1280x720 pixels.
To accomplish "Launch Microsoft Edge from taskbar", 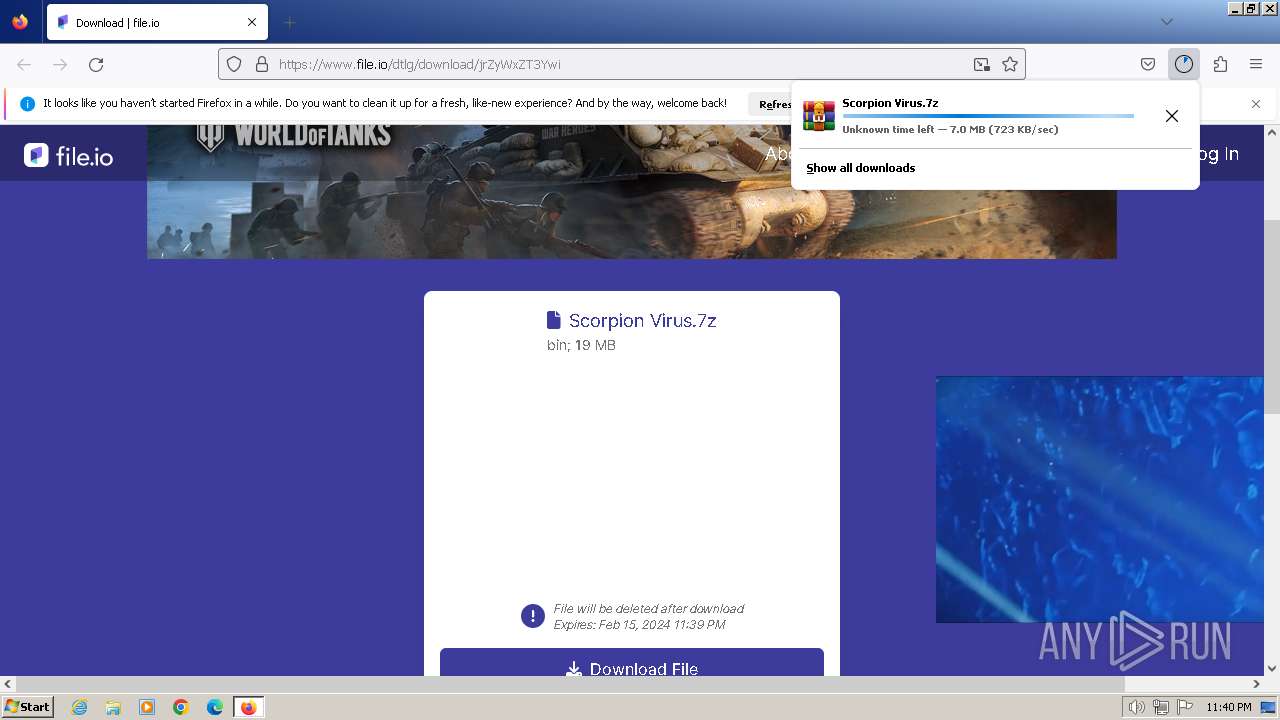I will tap(215, 707).
